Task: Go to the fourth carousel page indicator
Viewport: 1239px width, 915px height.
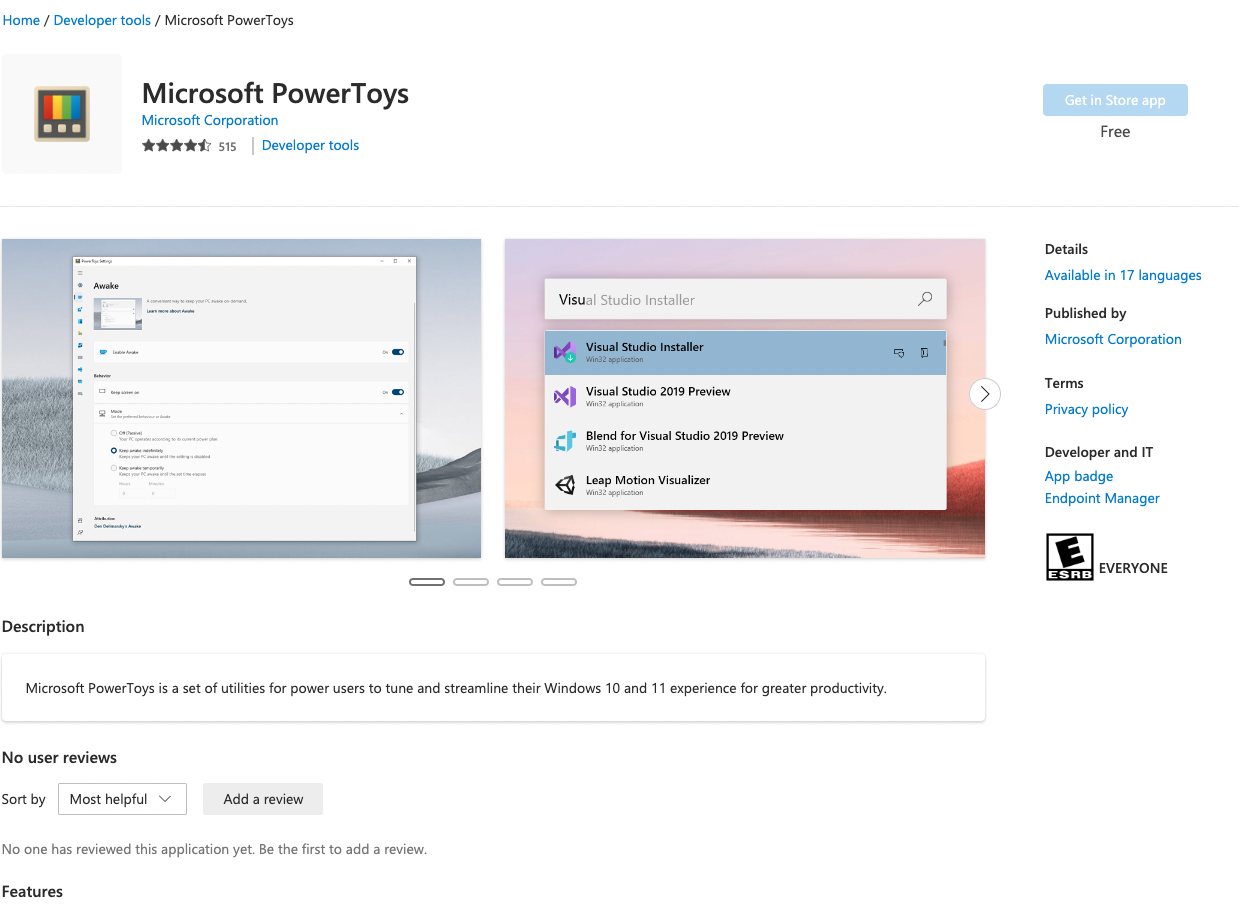Action: click(559, 582)
